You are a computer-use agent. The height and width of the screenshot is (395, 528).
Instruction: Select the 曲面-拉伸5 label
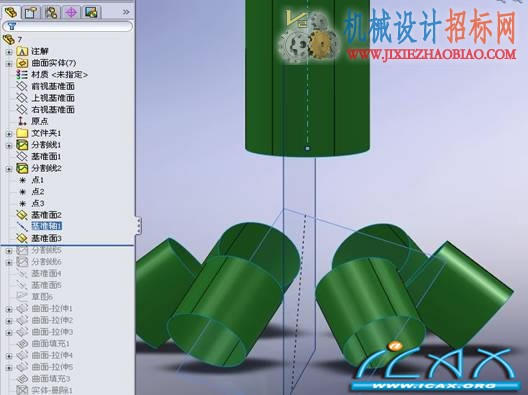pyautogui.click(x=52, y=367)
